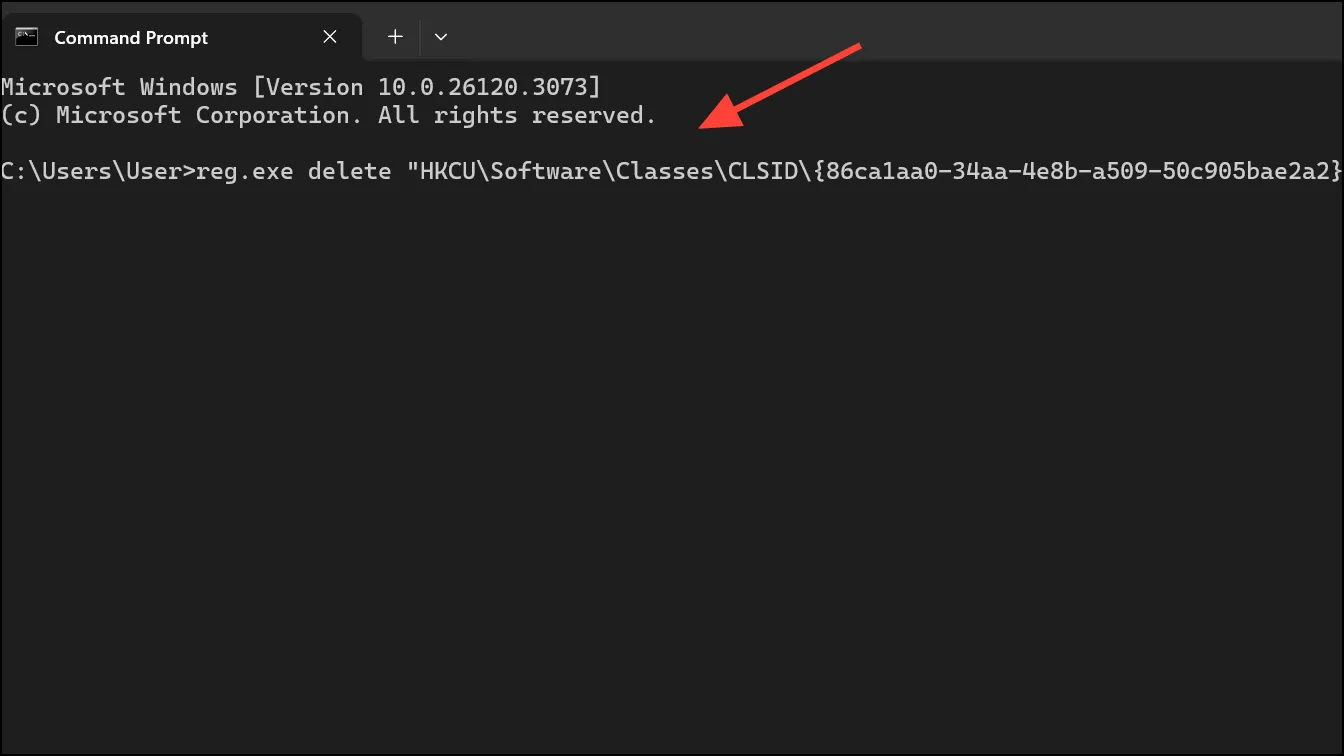Image resolution: width=1344 pixels, height=756 pixels.
Task: Click the Command Prompt icon in the tab
Action: (x=27, y=37)
